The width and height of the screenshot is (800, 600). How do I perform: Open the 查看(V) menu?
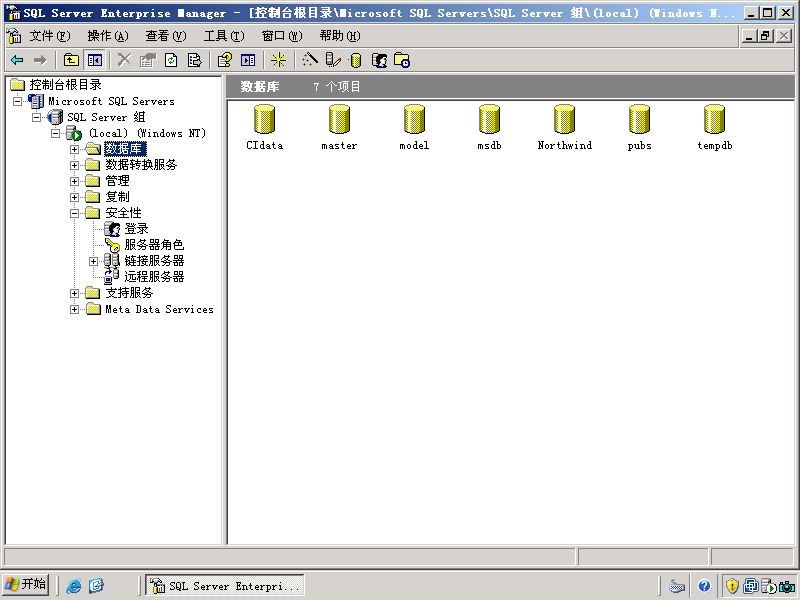click(x=166, y=36)
